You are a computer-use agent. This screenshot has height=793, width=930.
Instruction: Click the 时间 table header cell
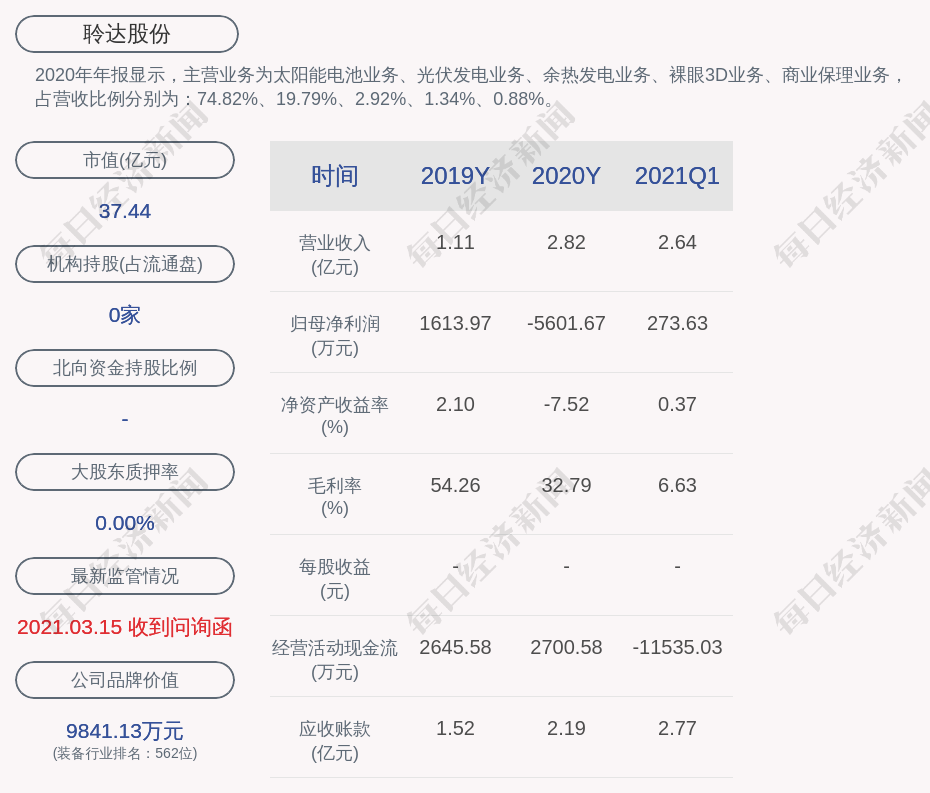click(x=335, y=176)
